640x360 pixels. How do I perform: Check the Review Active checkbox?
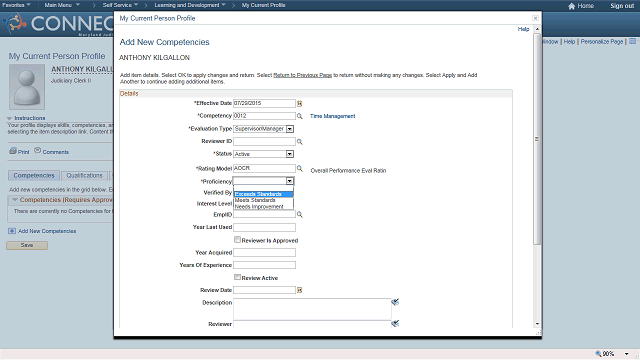tap(237, 277)
